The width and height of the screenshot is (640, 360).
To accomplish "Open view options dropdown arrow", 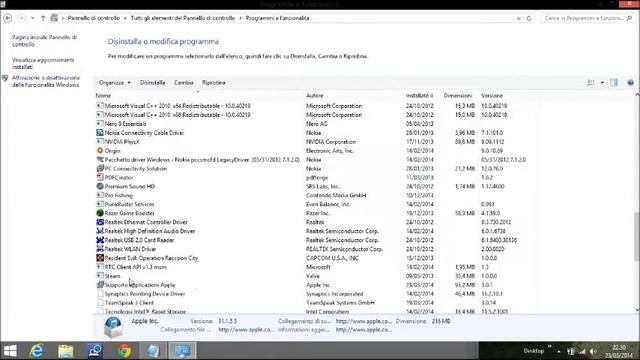I will coord(602,82).
